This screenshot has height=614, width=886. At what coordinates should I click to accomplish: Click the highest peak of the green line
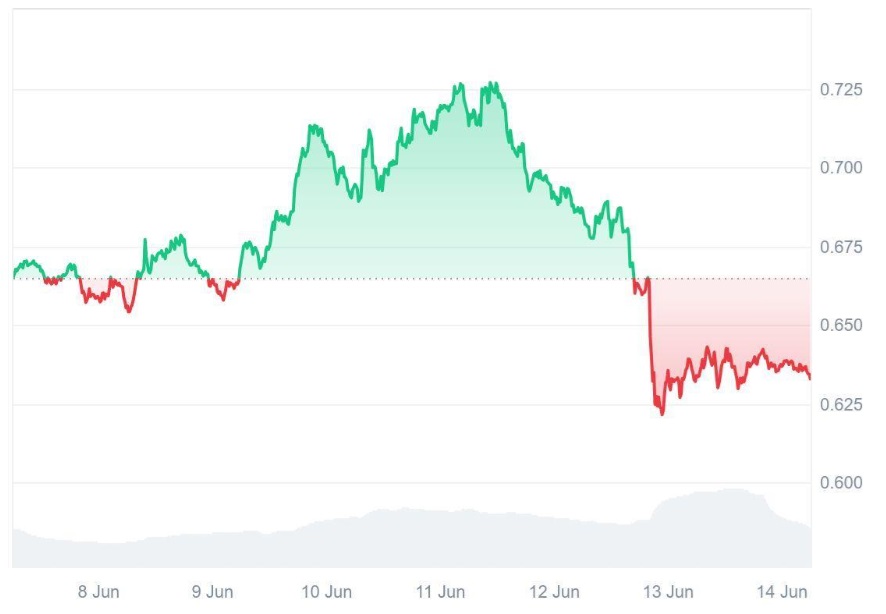click(x=491, y=84)
